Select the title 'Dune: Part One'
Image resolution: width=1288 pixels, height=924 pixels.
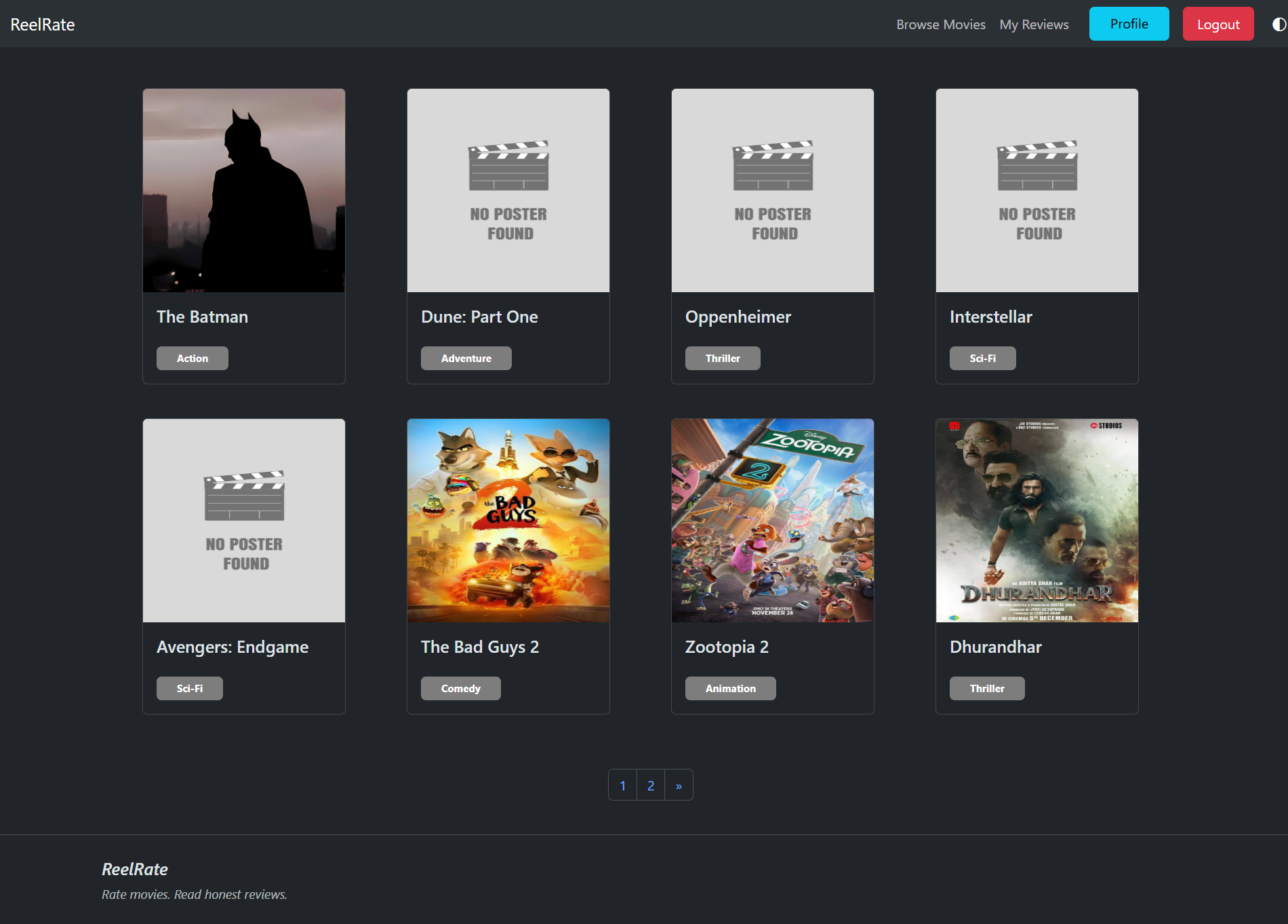(x=479, y=317)
